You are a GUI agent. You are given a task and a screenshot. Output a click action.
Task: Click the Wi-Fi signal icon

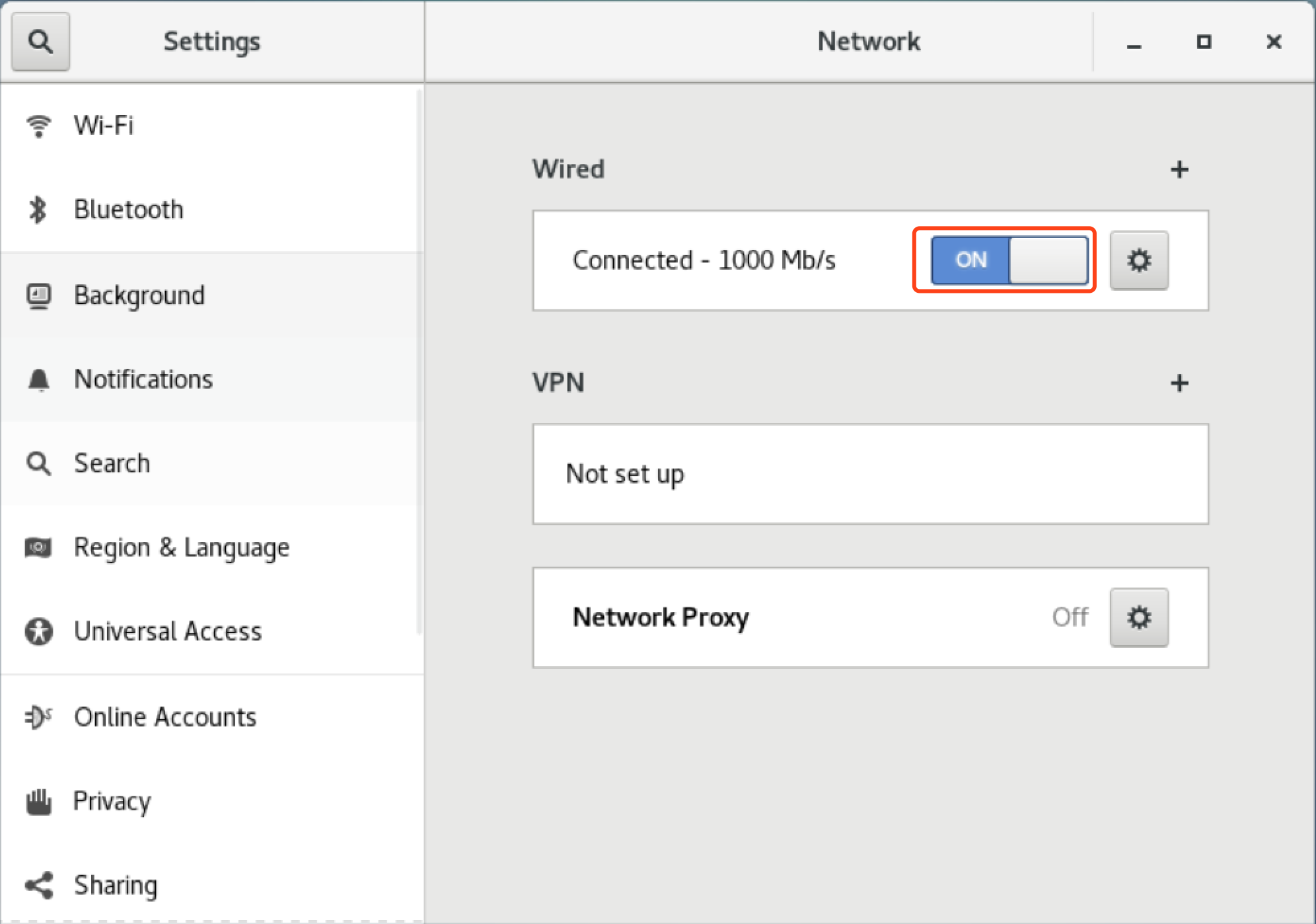[38, 126]
